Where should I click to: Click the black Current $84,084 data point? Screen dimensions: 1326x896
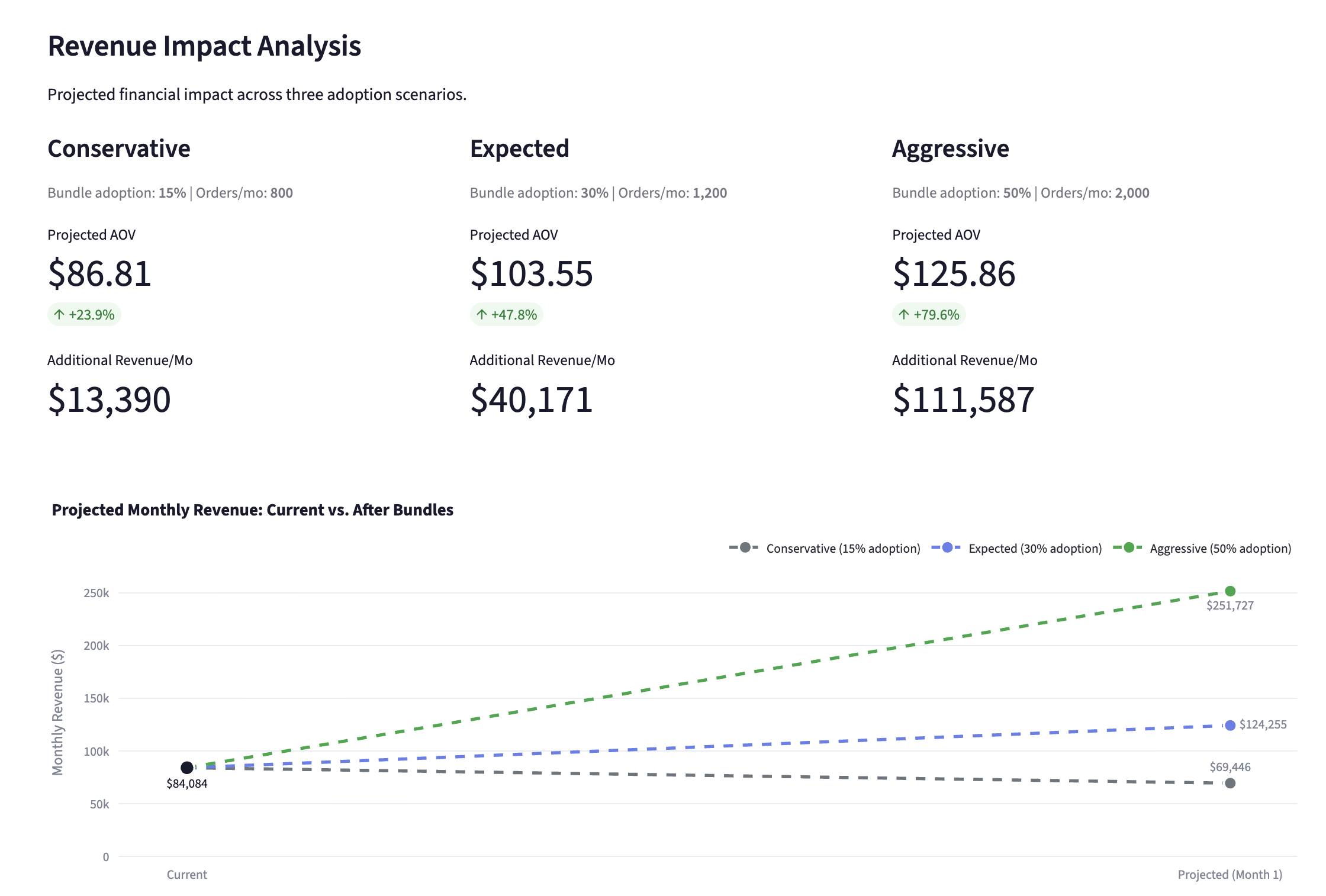[187, 768]
